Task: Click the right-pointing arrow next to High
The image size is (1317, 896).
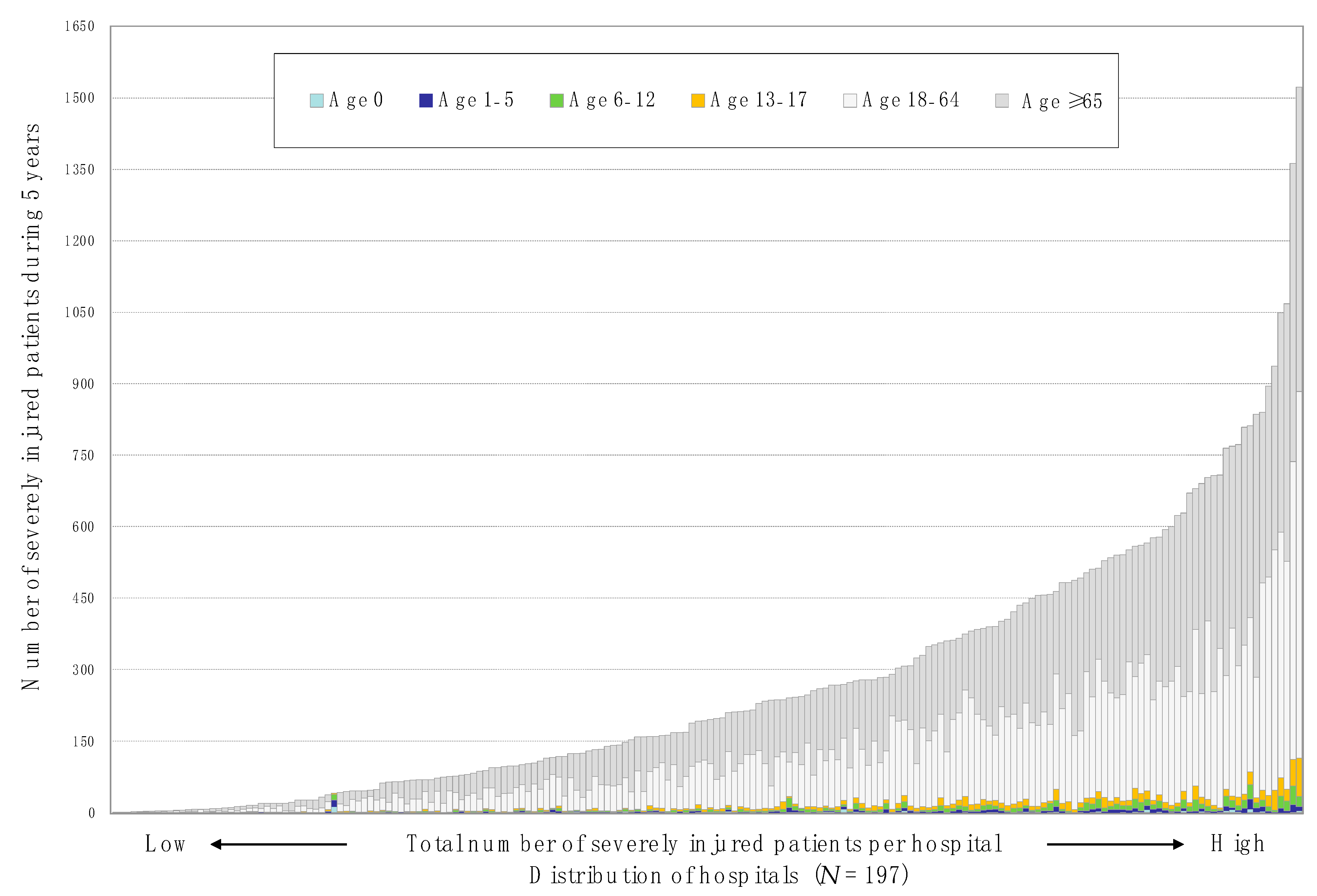Action: [1115, 845]
